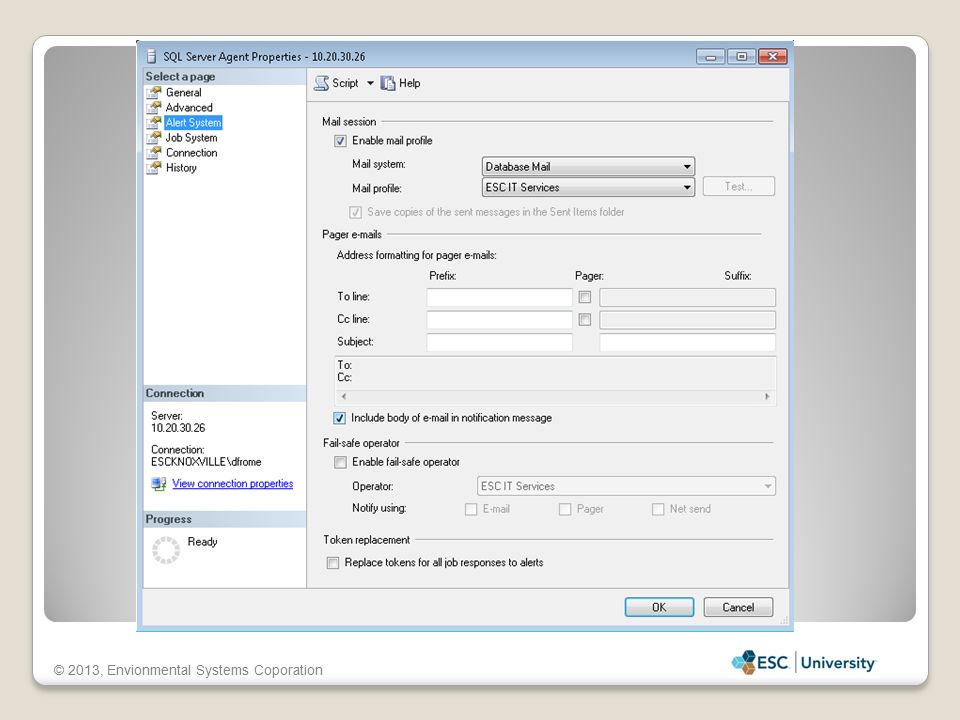Screen dimensions: 960x720
Task: Click the preview scrollbar left arrow
Action: 343,397
